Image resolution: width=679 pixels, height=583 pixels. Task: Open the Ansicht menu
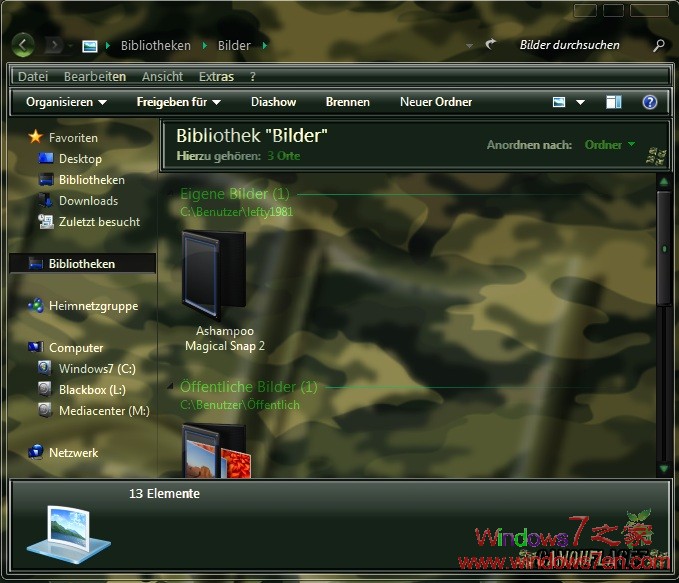(x=162, y=76)
